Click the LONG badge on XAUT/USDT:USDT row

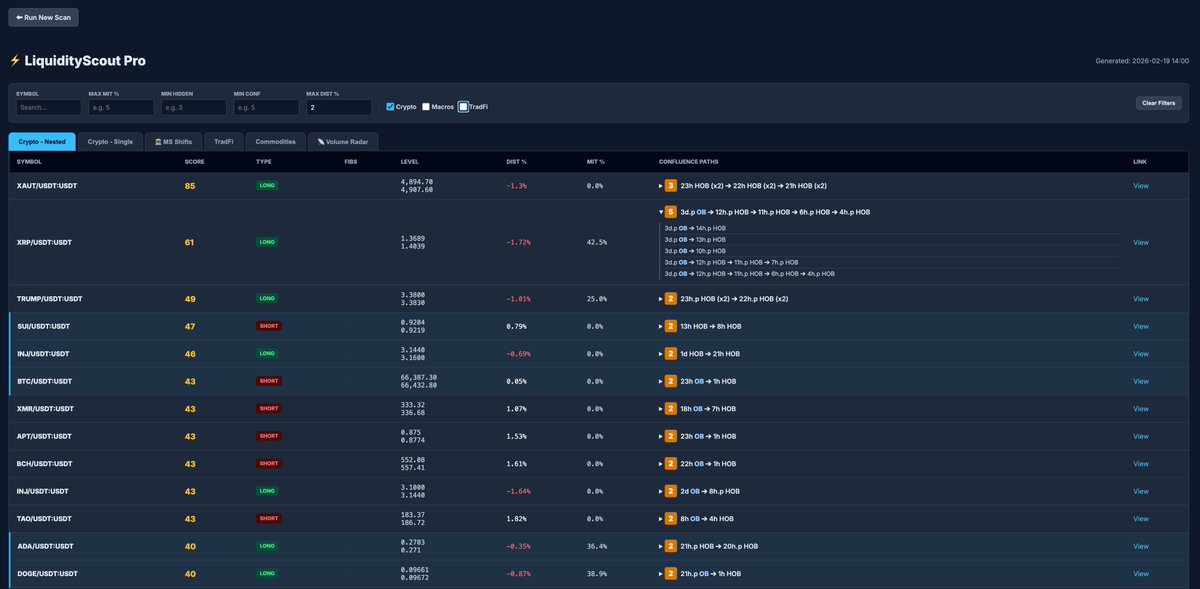pyautogui.click(x=267, y=186)
